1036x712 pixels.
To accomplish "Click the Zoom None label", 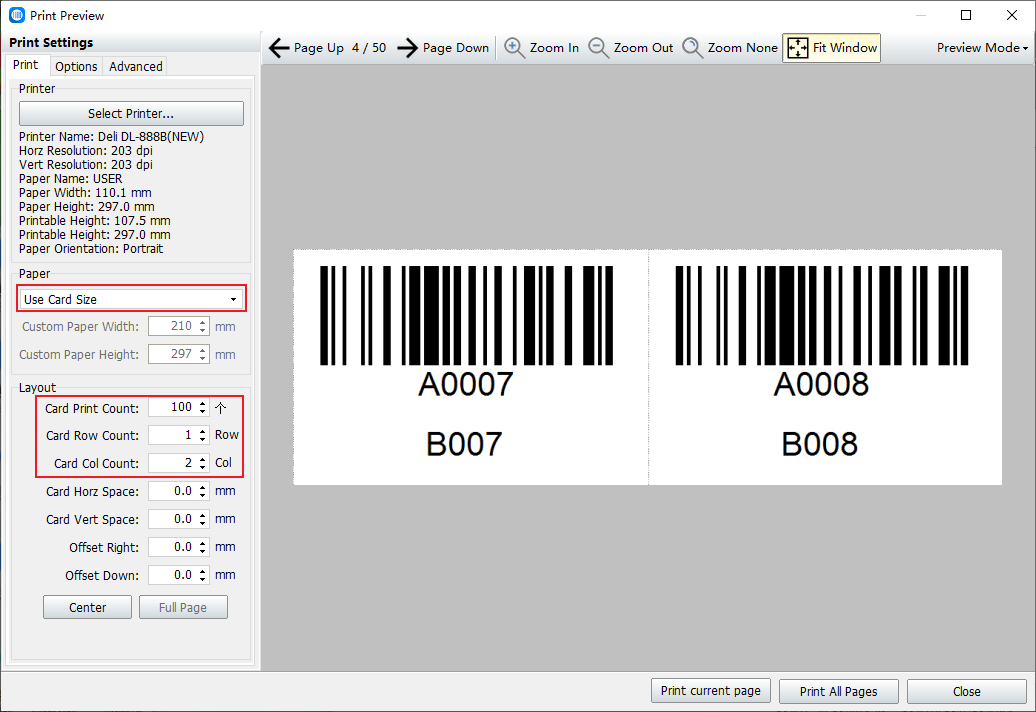I will pos(743,48).
